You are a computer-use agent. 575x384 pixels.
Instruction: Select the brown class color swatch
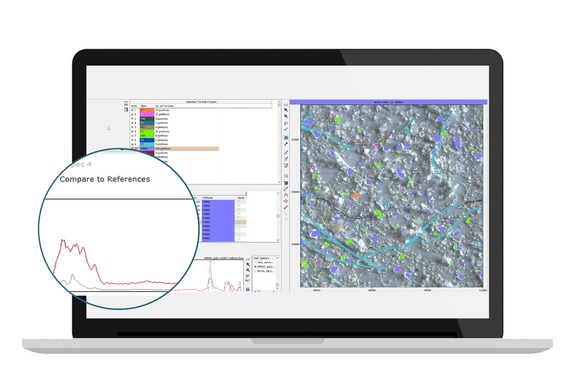coord(147,127)
